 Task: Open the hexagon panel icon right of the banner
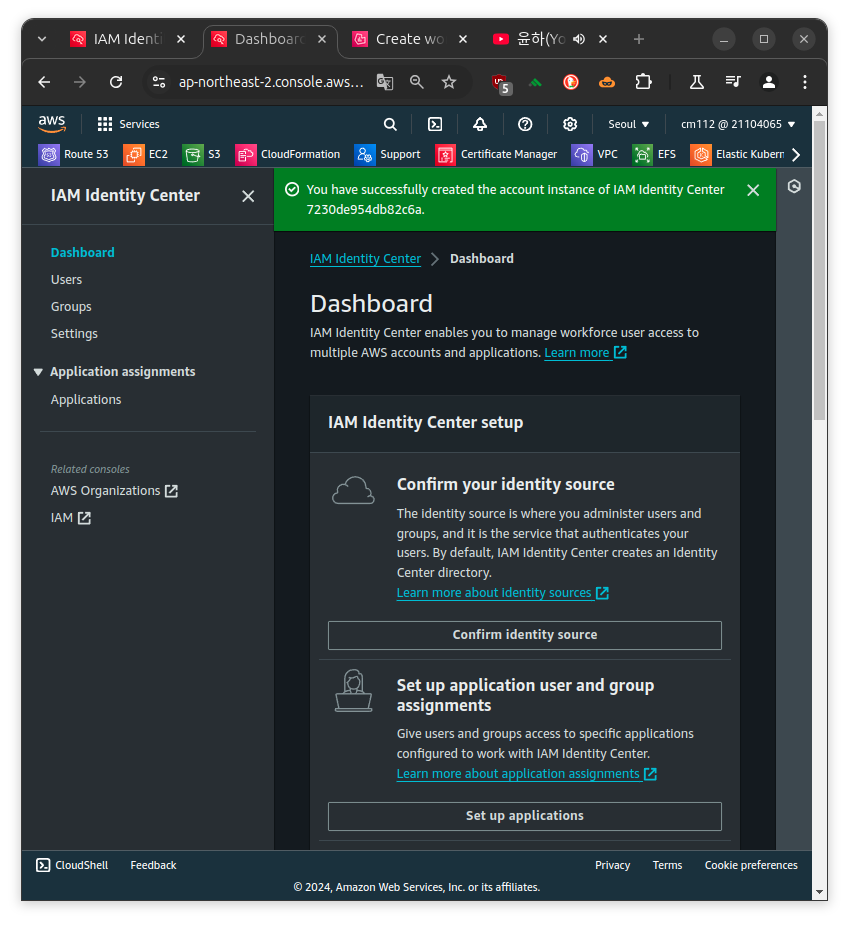click(794, 186)
